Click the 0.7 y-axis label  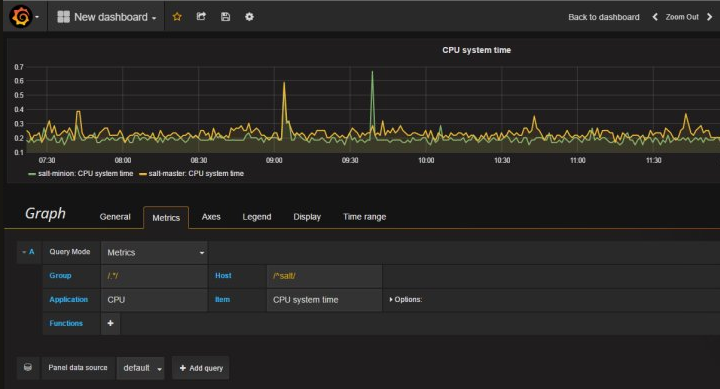19,67
